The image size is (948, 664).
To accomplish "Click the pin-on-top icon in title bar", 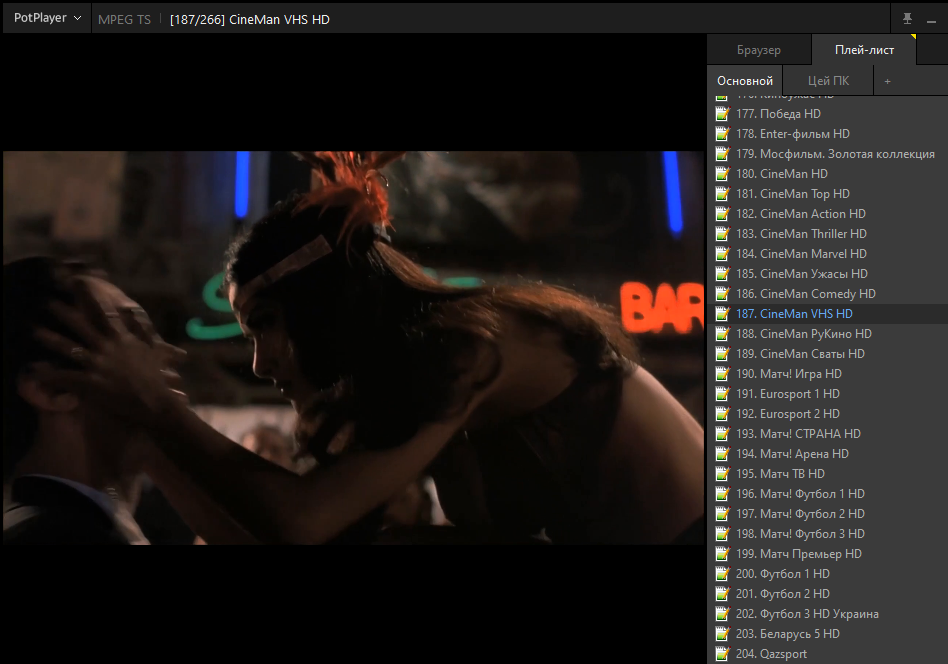I will [907, 19].
